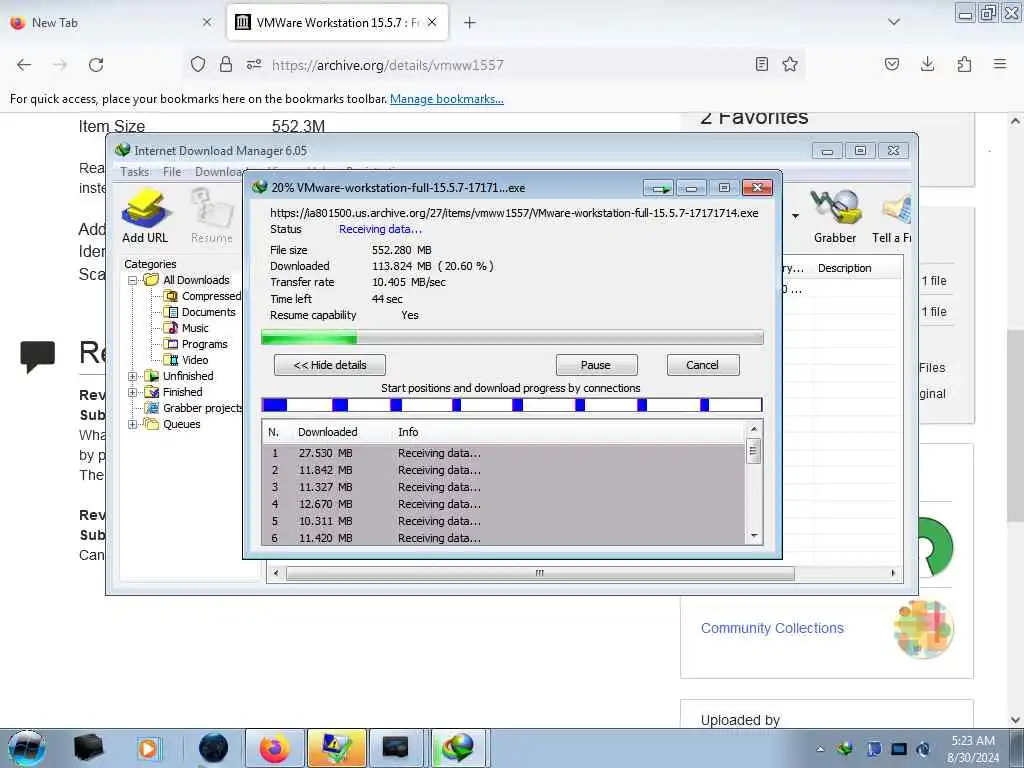
Task: Click the IDM horizontal scrollbar left arrow
Action: (x=276, y=573)
